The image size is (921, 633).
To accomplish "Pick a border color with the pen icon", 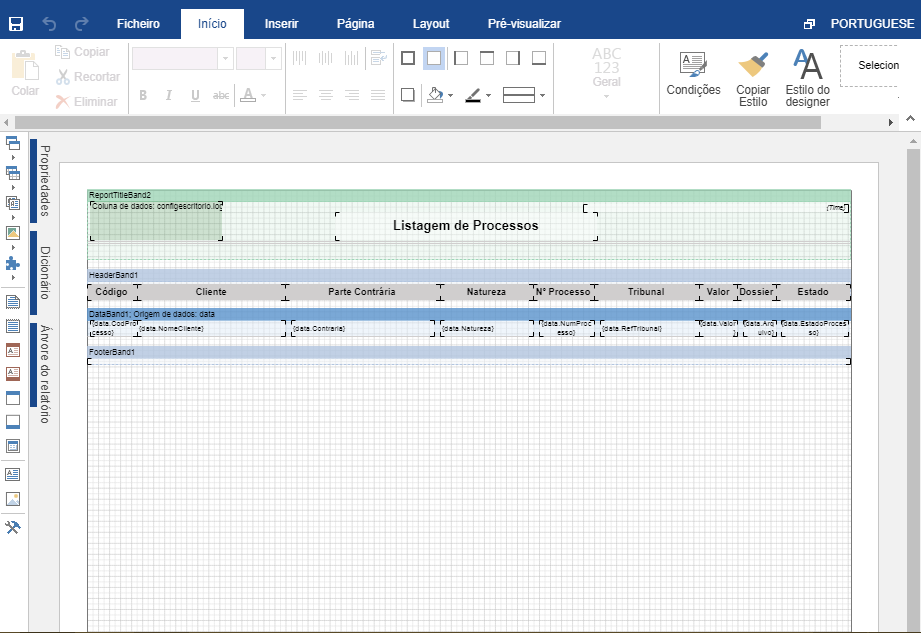I will pyautogui.click(x=473, y=95).
